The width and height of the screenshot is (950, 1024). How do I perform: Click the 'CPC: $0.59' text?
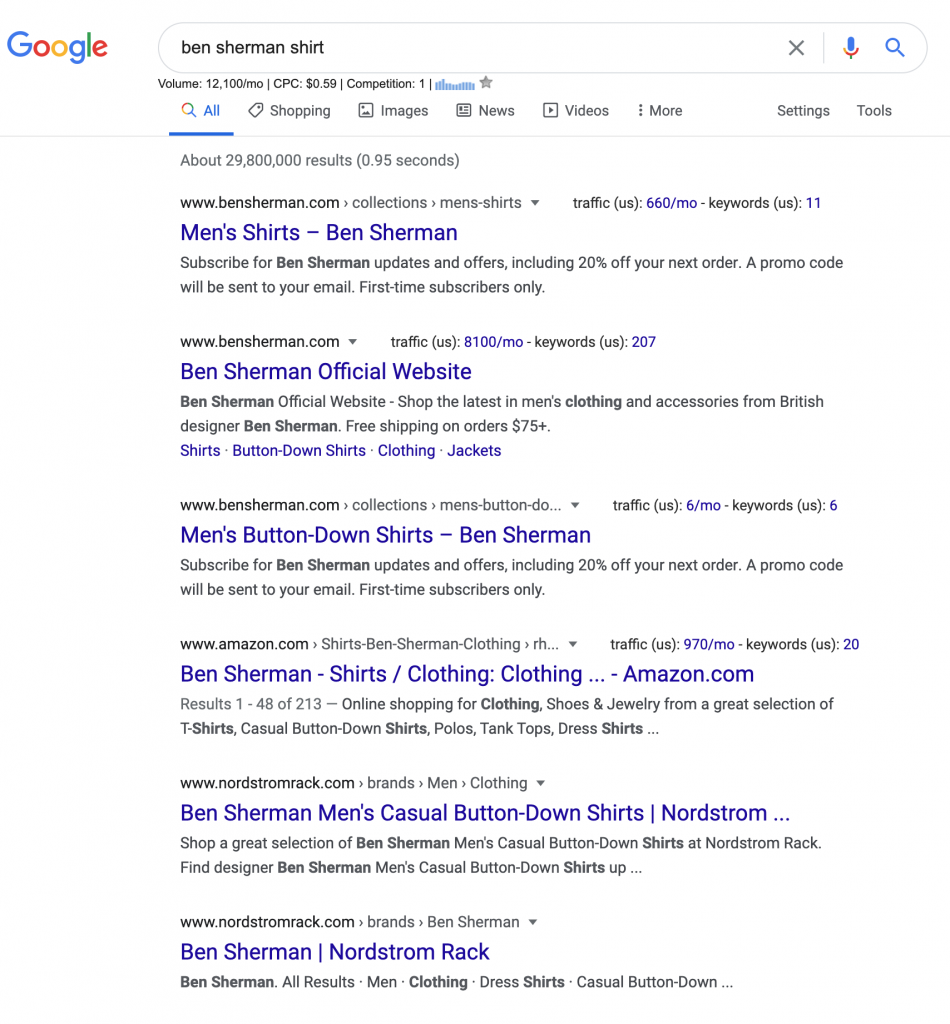[x=305, y=84]
